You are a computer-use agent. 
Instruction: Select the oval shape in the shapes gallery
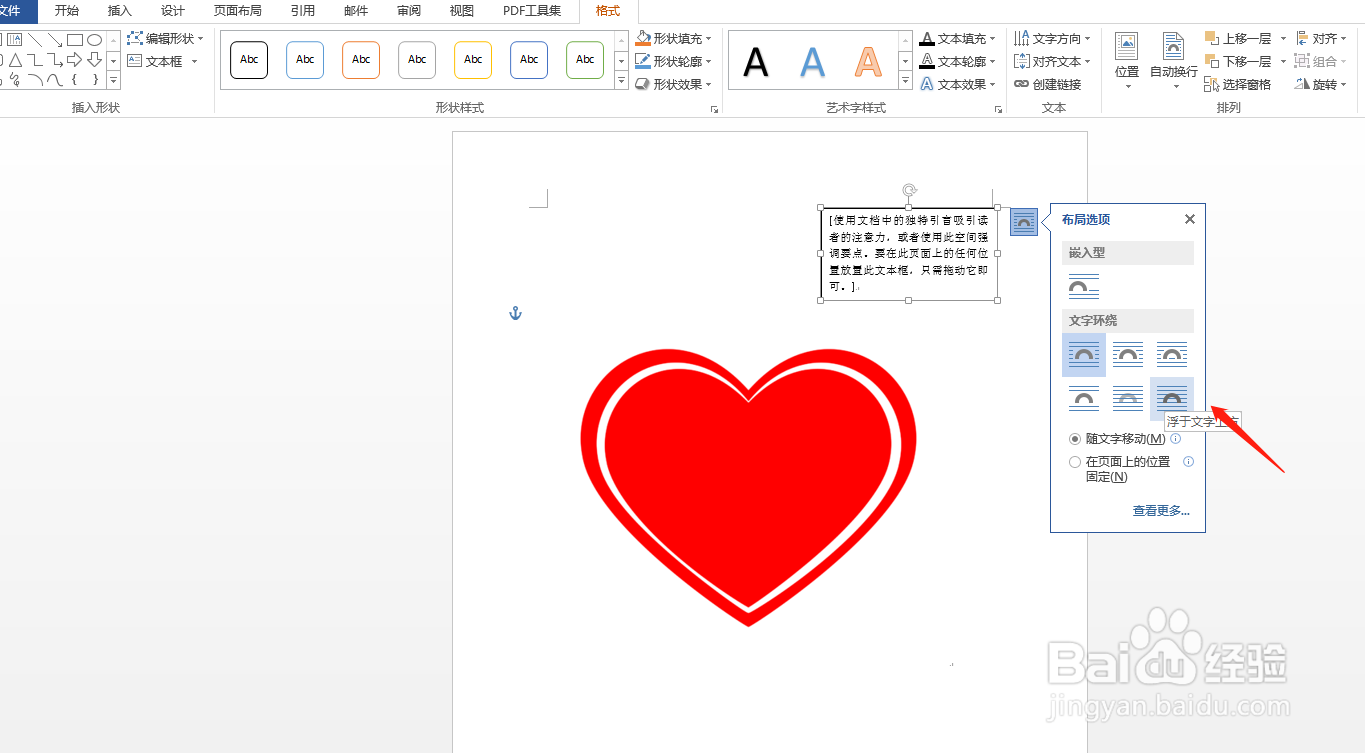94,40
